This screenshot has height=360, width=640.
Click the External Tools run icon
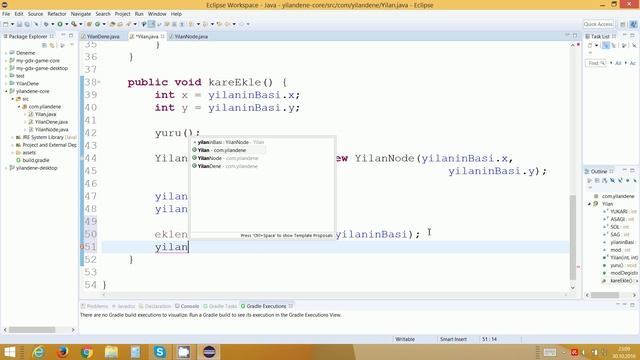point(74,24)
